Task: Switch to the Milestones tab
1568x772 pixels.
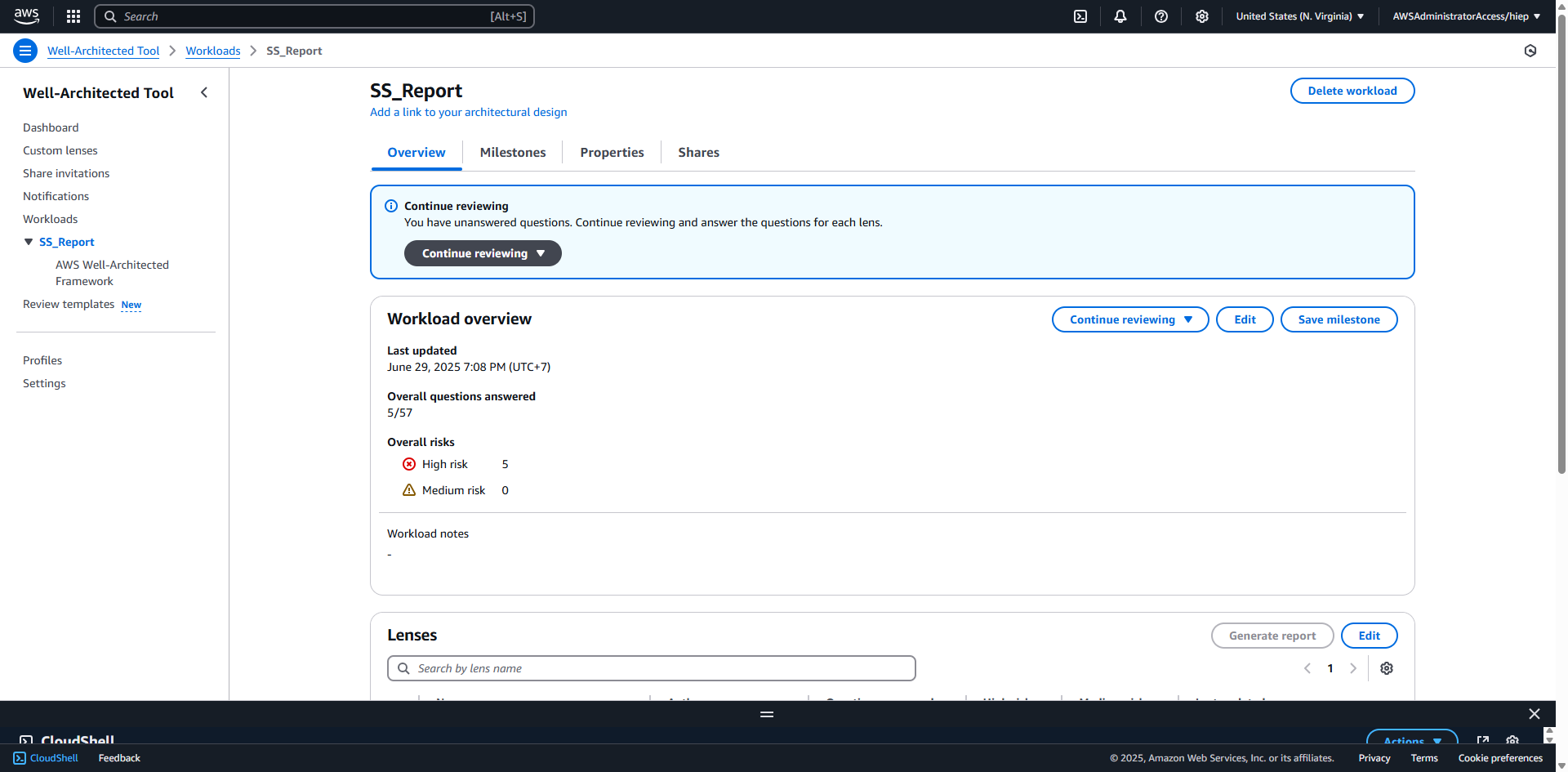Action: pyautogui.click(x=512, y=153)
